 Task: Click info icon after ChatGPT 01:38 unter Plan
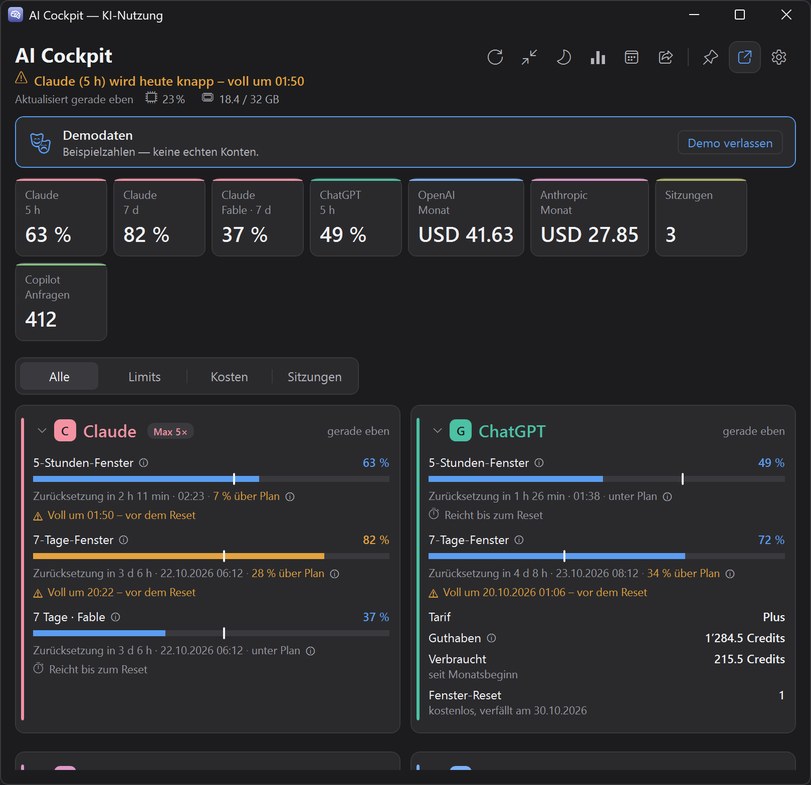[667, 496]
